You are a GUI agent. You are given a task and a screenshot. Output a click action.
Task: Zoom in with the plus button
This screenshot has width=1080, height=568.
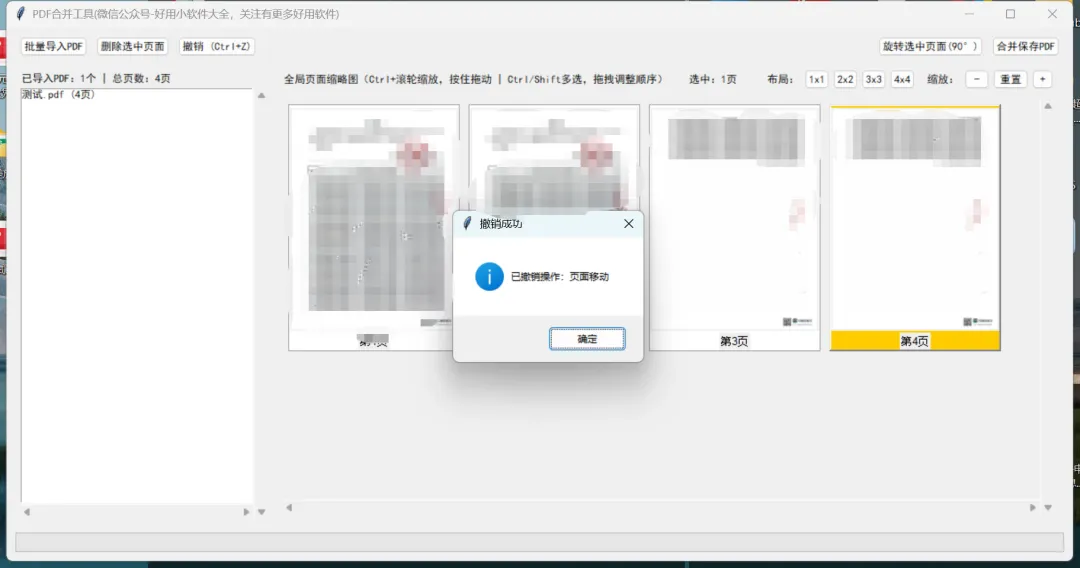pyautogui.click(x=1043, y=79)
